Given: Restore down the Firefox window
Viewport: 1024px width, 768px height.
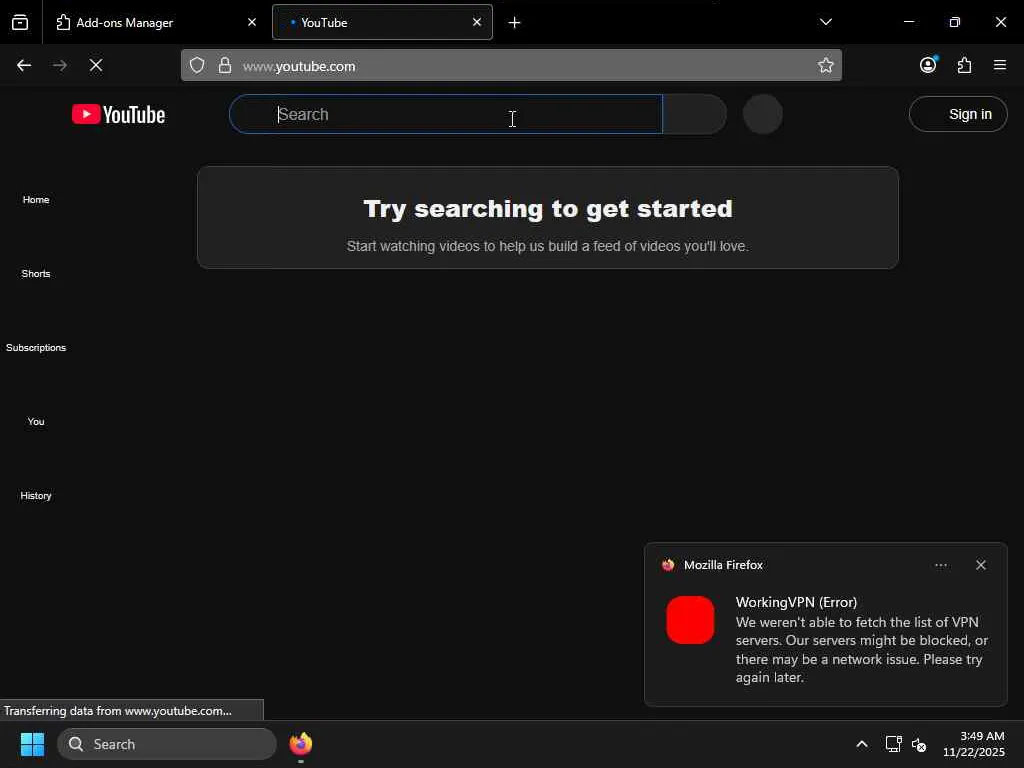Looking at the screenshot, I should coord(955,22).
